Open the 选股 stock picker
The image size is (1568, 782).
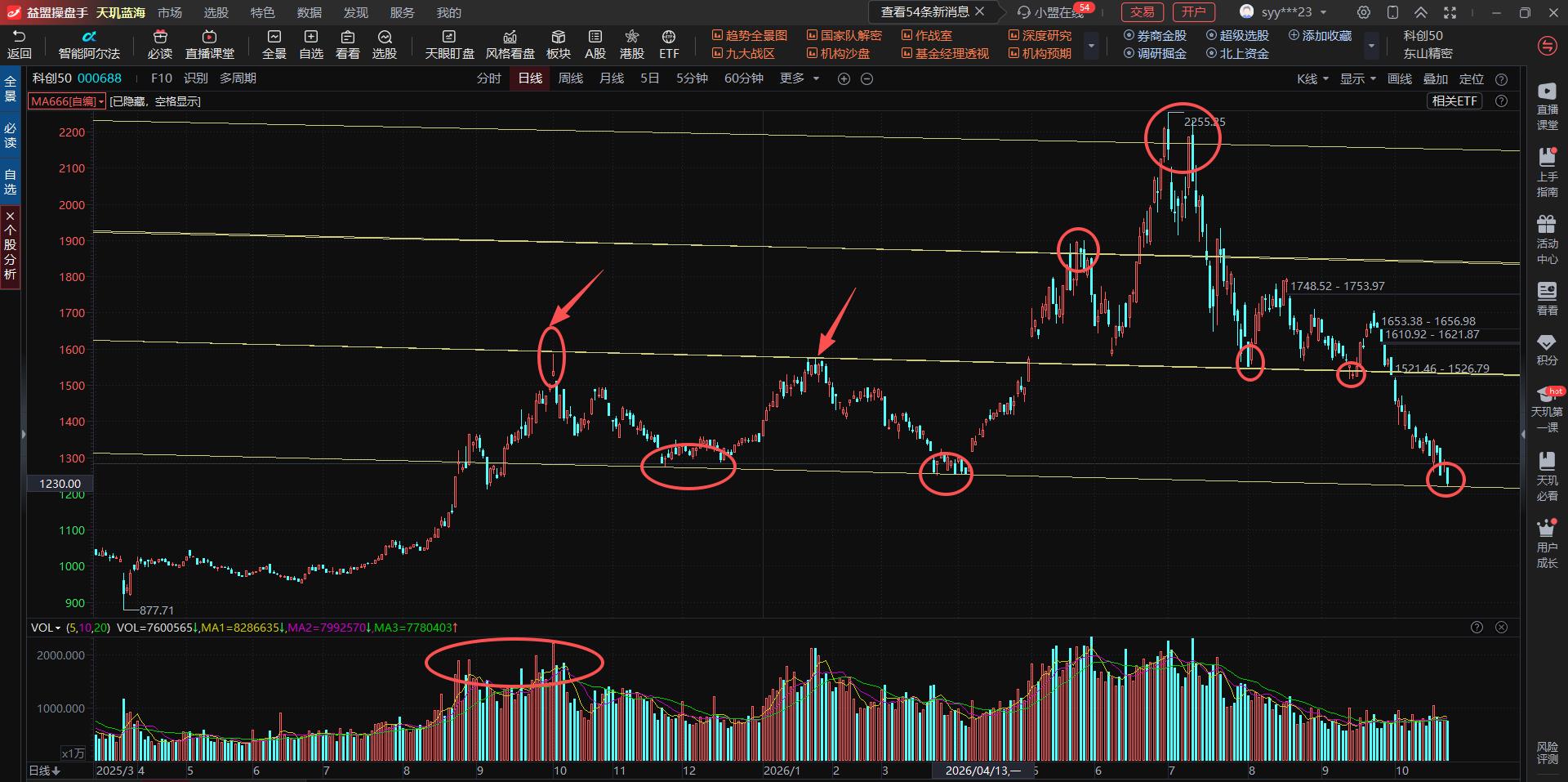(x=385, y=44)
